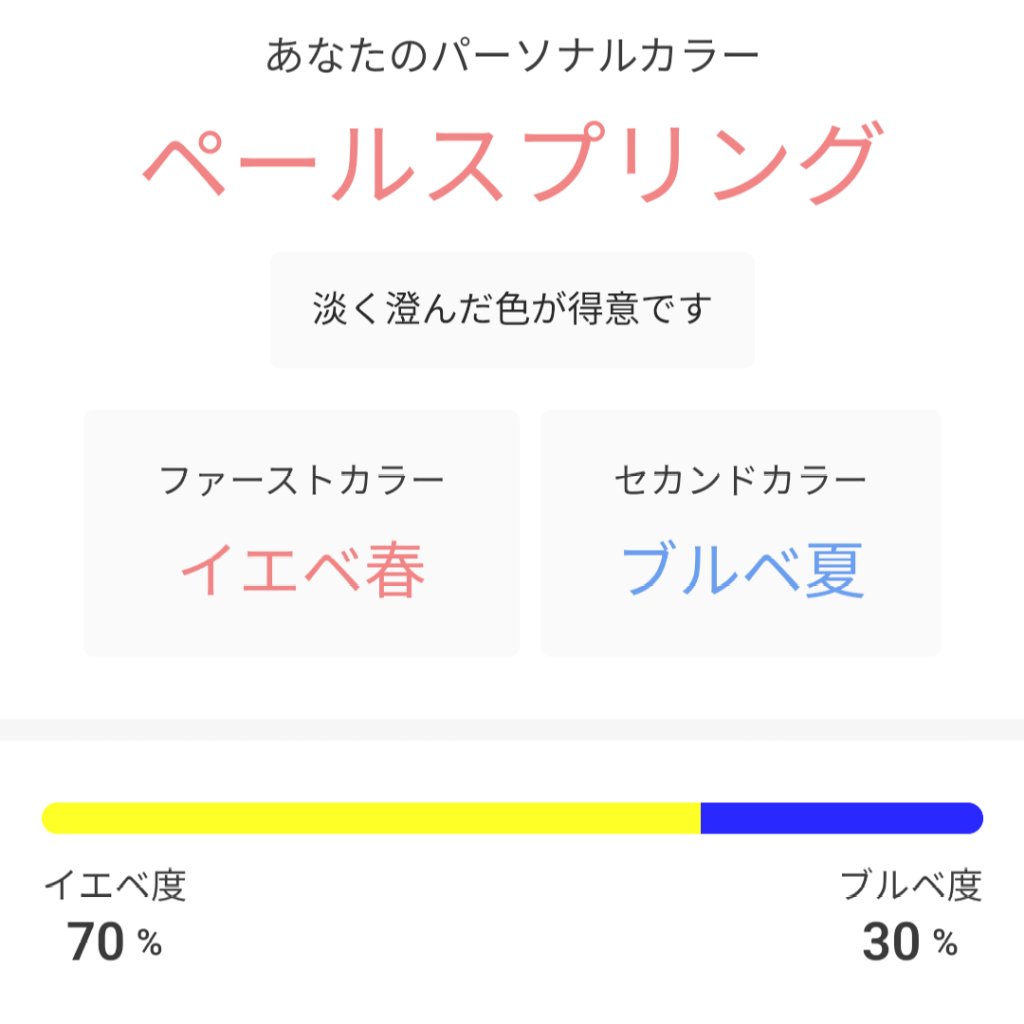Tap the left edge of the color ratio bar
This screenshot has width=1024, height=1024.
pos(48,816)
